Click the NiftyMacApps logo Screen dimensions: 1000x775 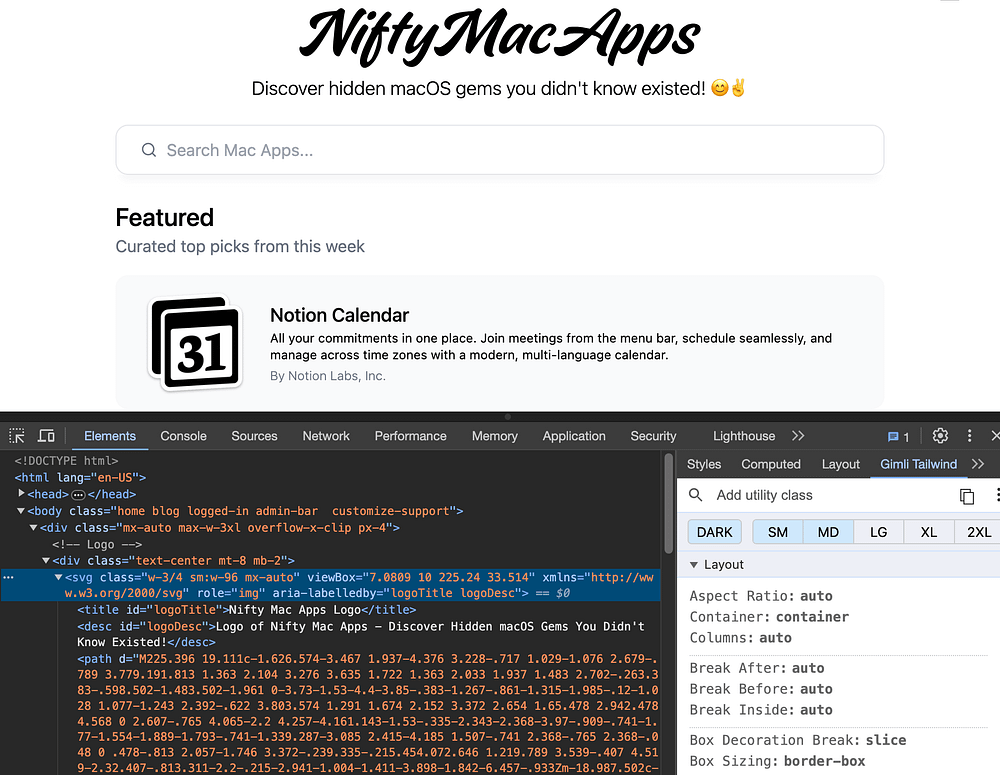click(x=500, y=36)
